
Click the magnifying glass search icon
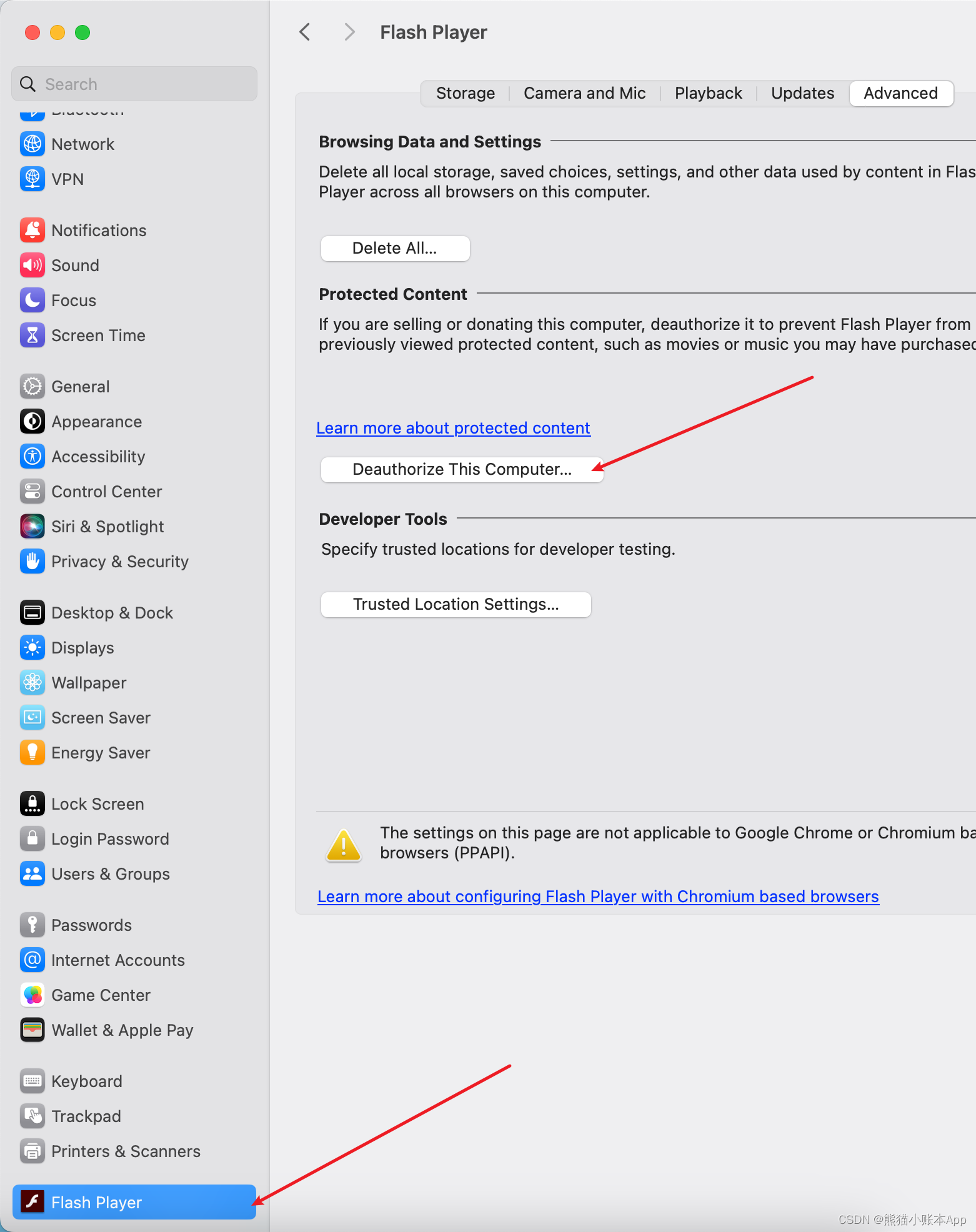pos(28,84)
